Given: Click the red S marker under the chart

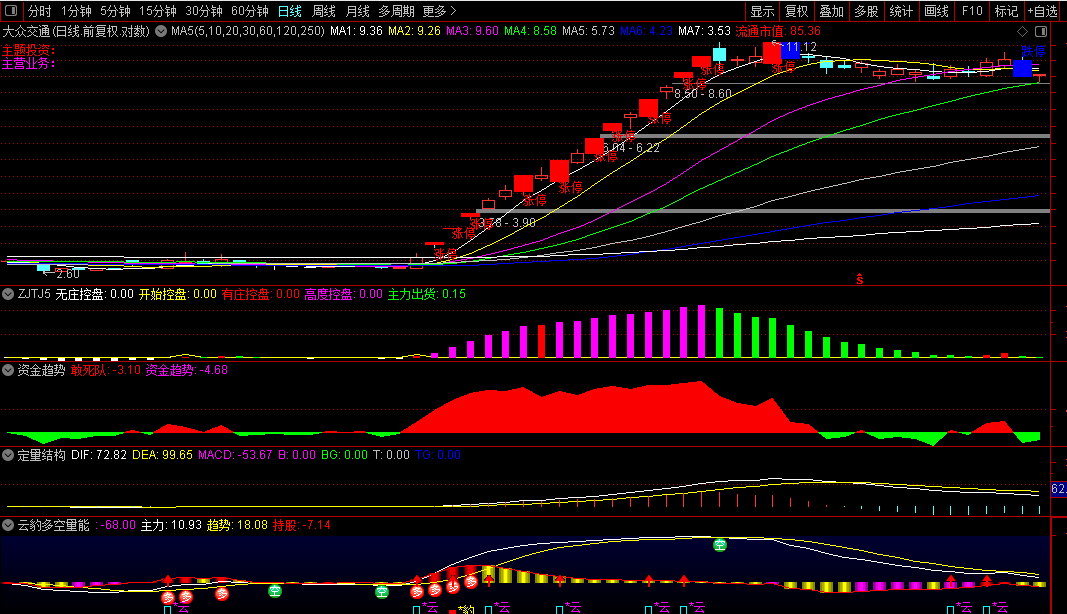Looking at the screenshot, I should (x=859, y=279).
